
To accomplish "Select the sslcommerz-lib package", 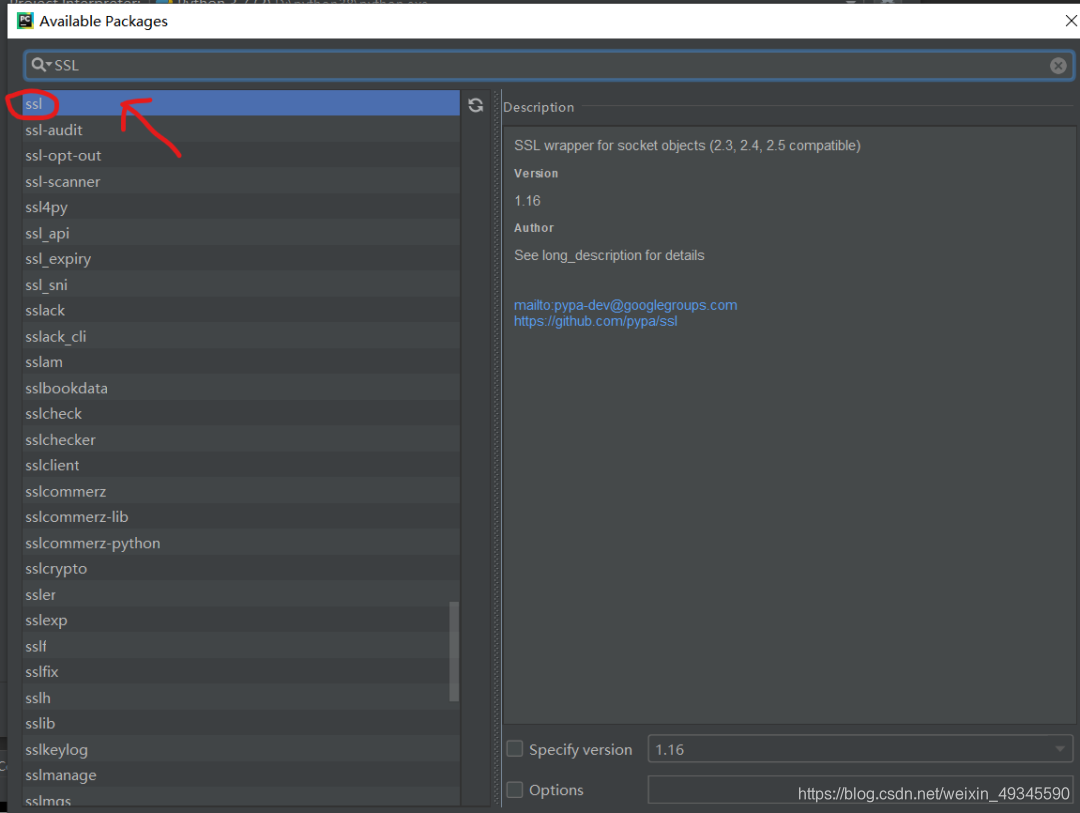I will (241, 517).
